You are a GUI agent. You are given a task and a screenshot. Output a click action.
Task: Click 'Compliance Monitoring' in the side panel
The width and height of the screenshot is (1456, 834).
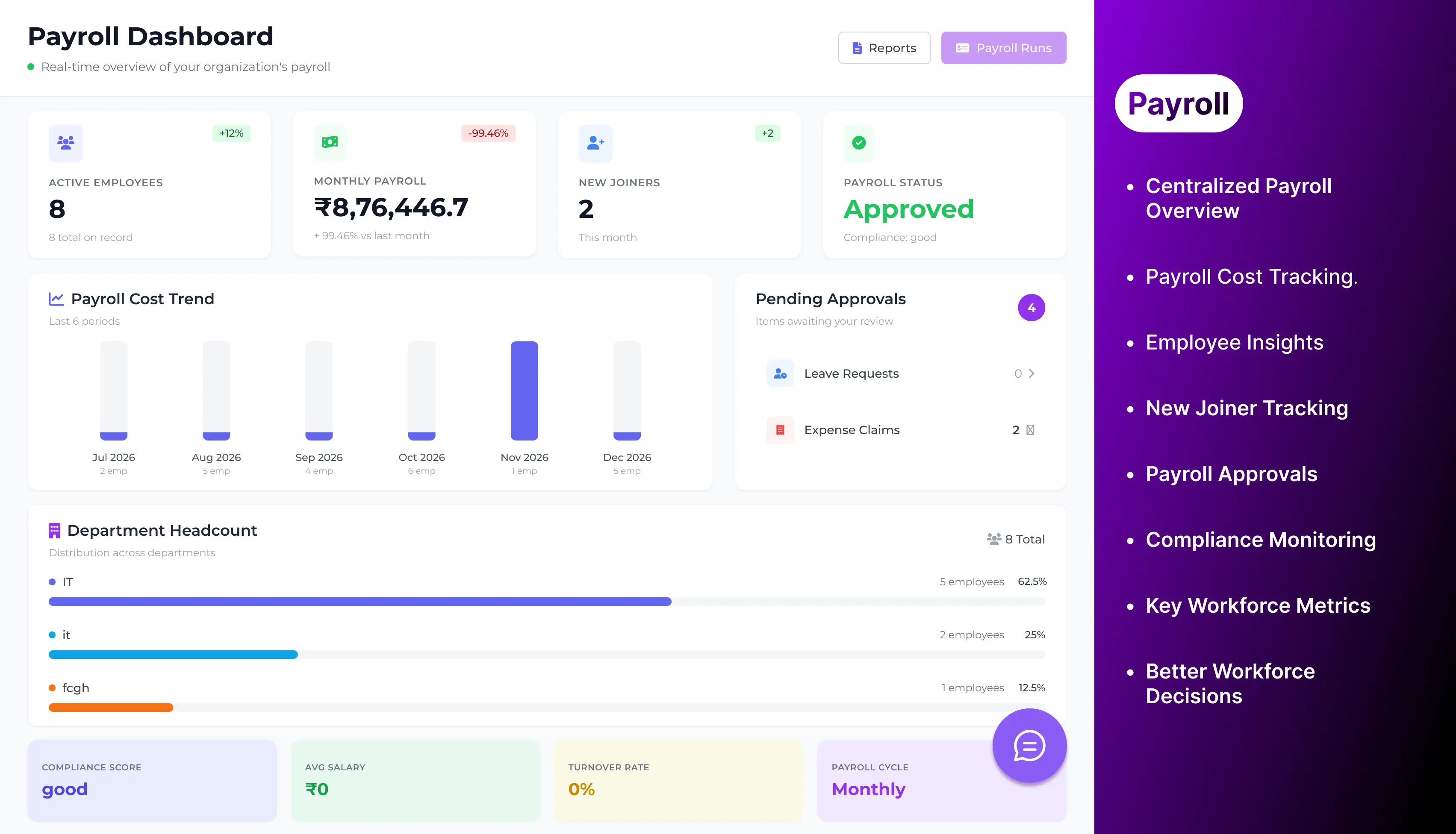pos(1261,540)
